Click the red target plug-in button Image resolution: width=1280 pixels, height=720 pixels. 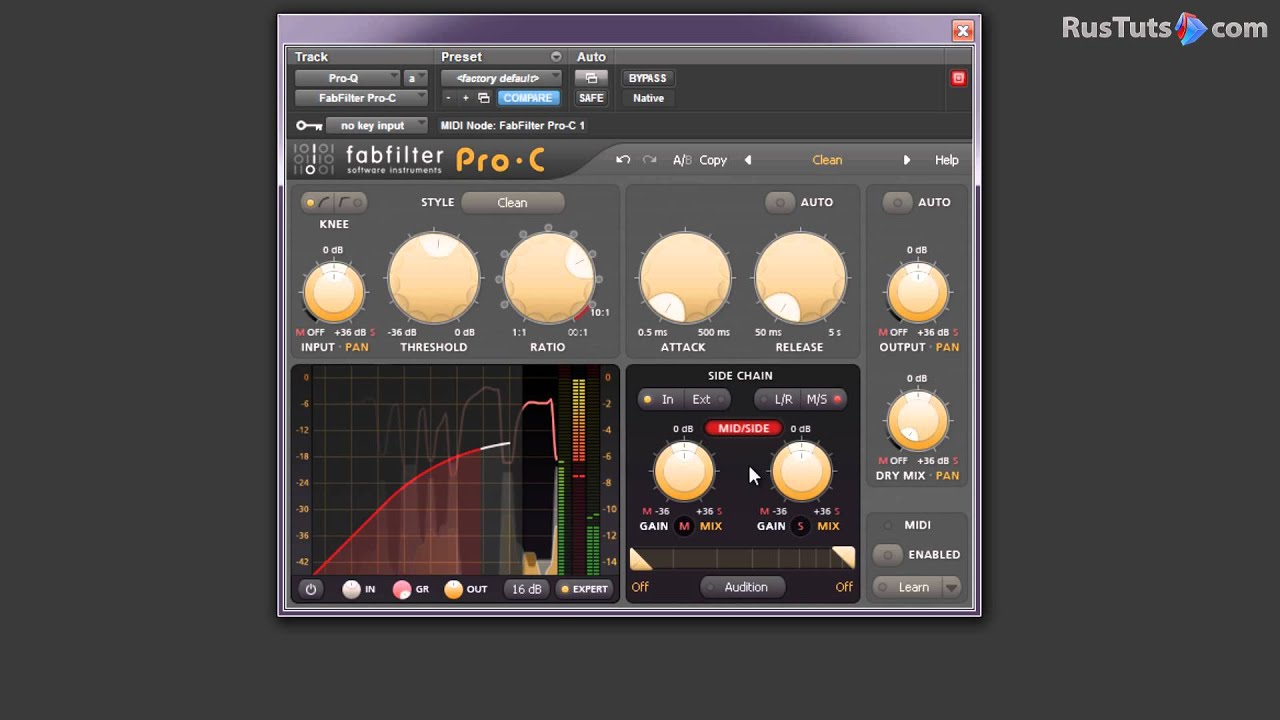click(958, 78)
